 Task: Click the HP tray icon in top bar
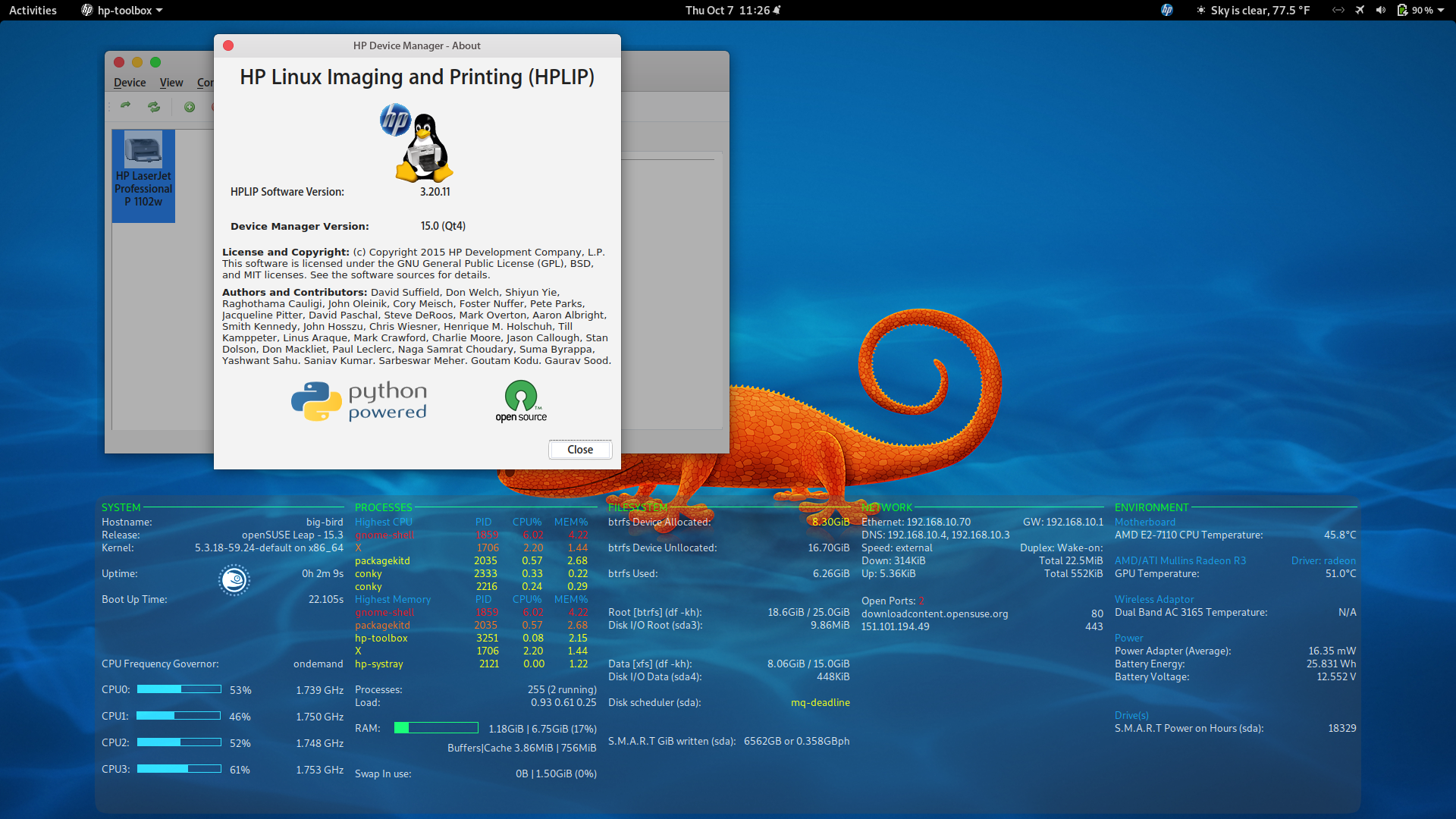point(1167,10)
